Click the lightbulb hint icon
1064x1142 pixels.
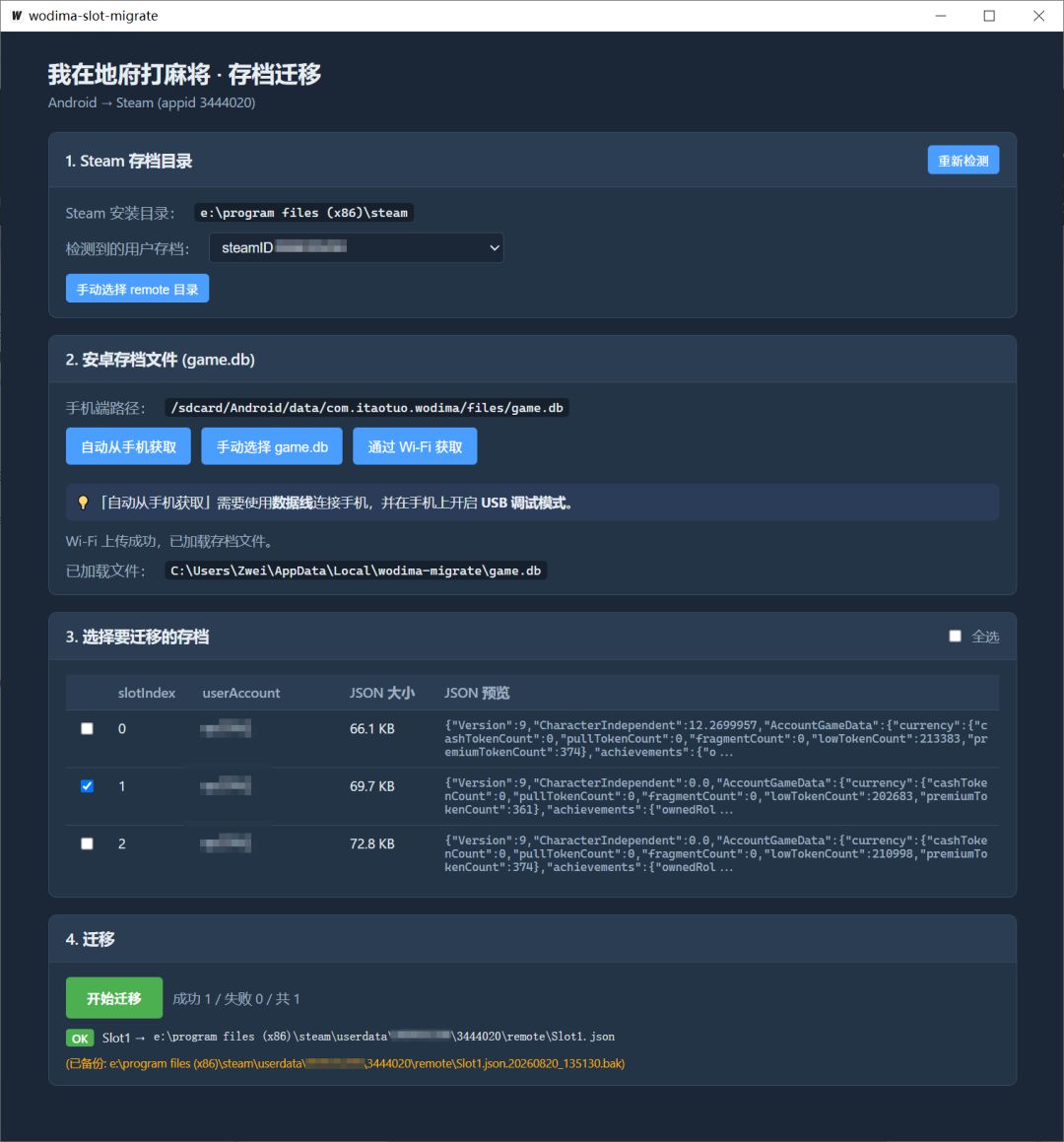[83, 503]
